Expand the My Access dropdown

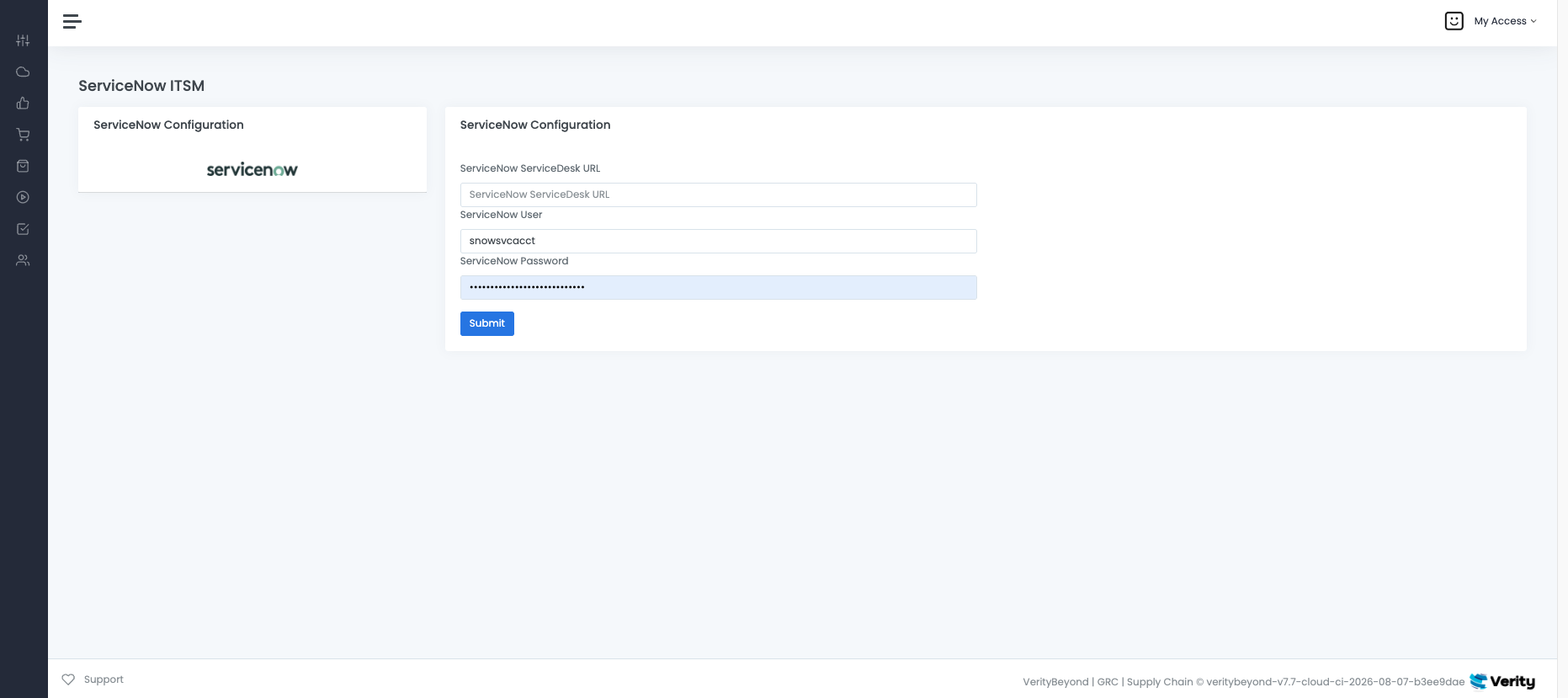tap(1505, 21)
